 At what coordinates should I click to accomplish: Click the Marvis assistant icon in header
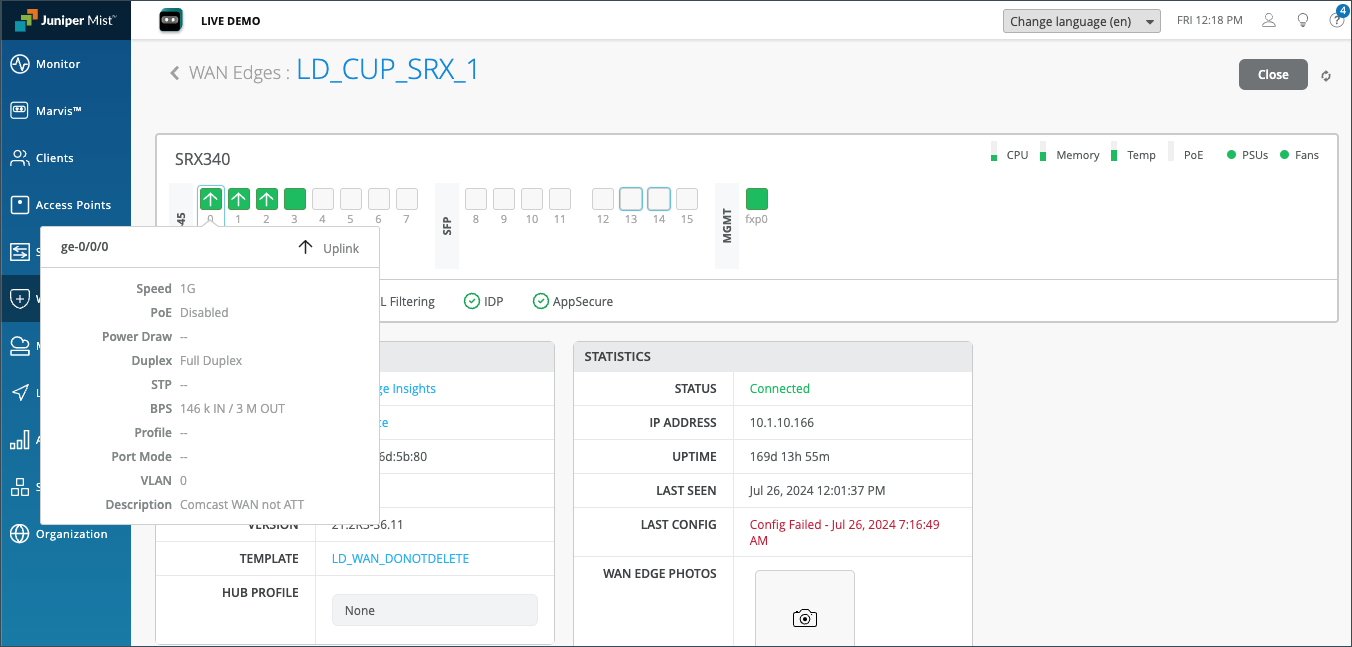[171, 21]
